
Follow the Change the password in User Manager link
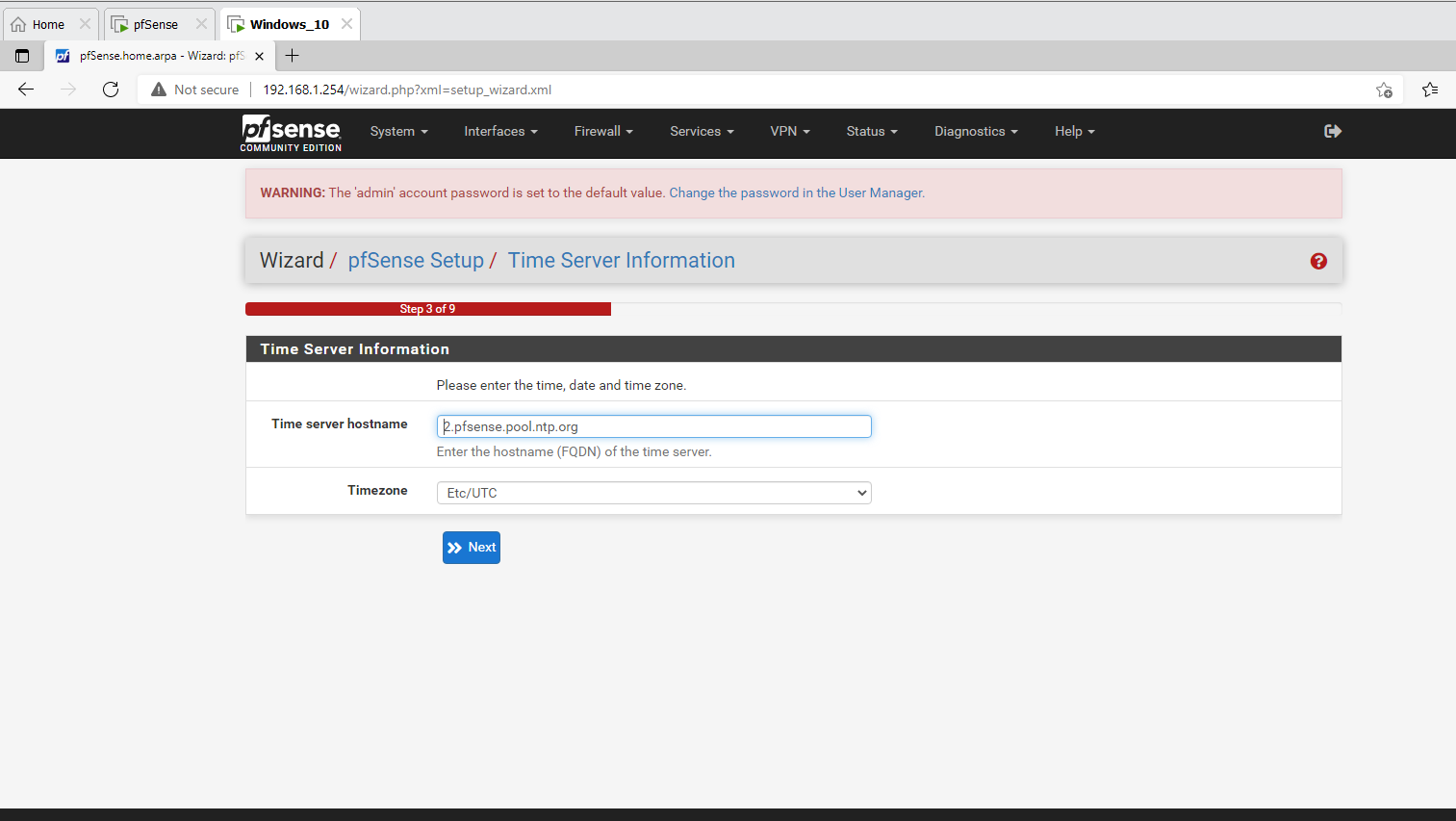[x=797, y=192]
